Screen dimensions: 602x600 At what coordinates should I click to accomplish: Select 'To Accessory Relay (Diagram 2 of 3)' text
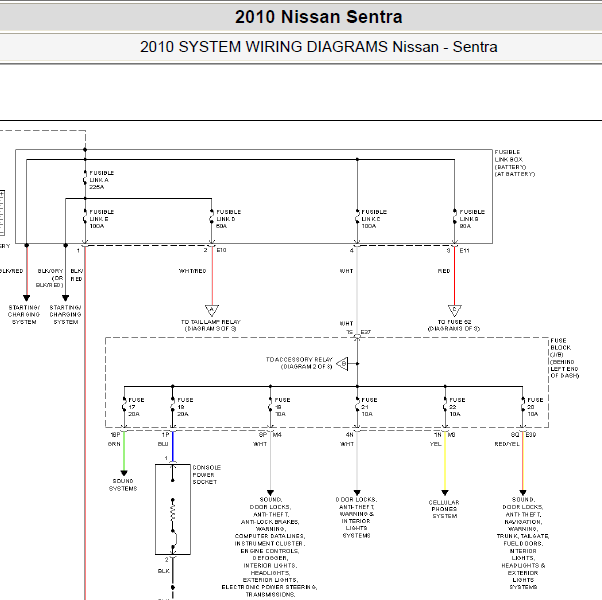299,363
